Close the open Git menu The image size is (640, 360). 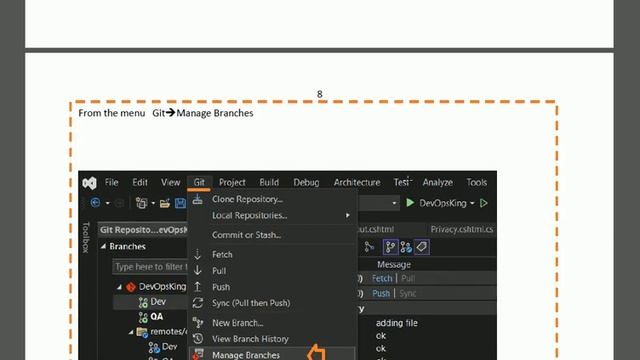click(x=199, y=182)
